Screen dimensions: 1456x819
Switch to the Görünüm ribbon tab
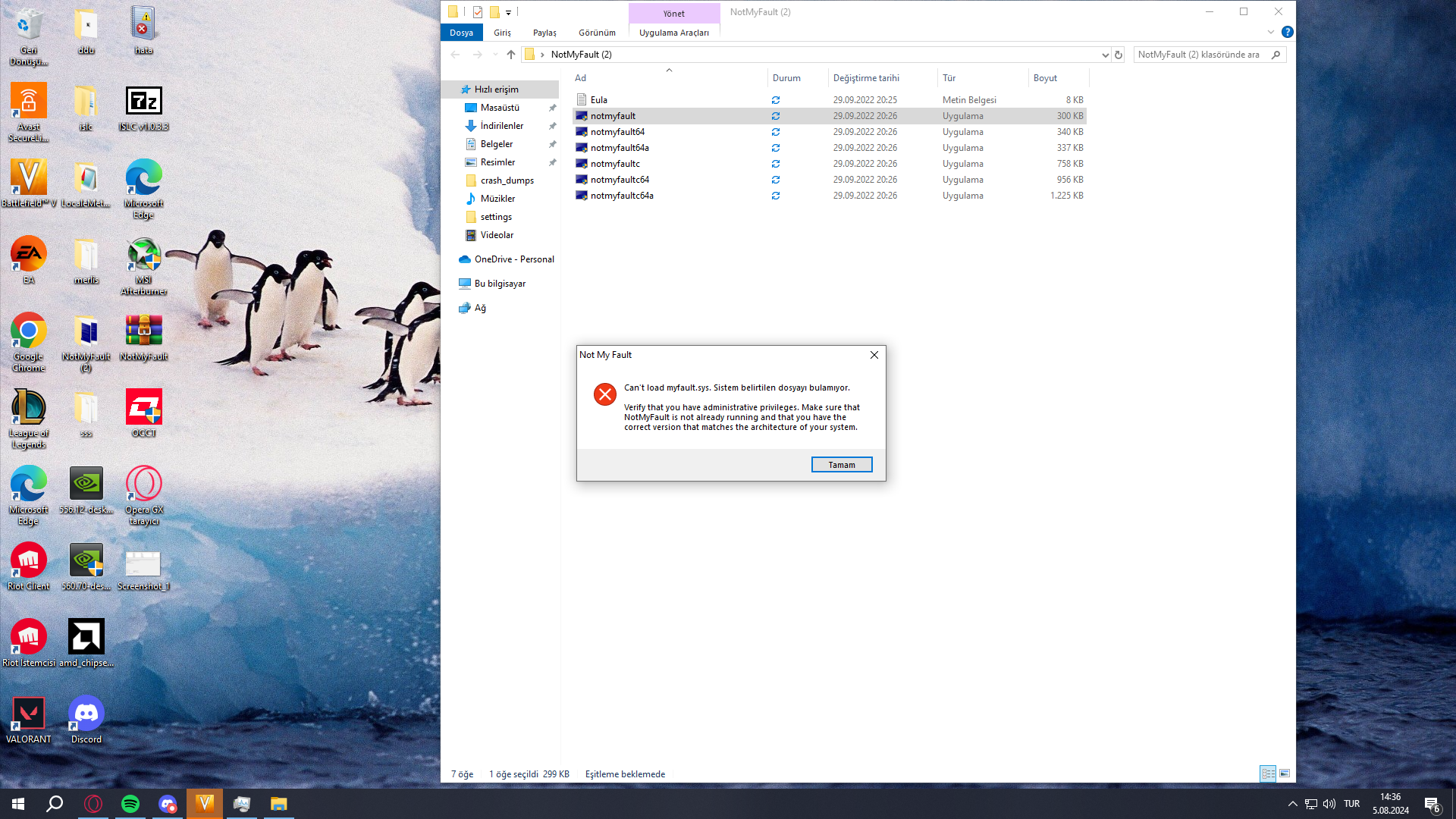[x=597, y=33]
